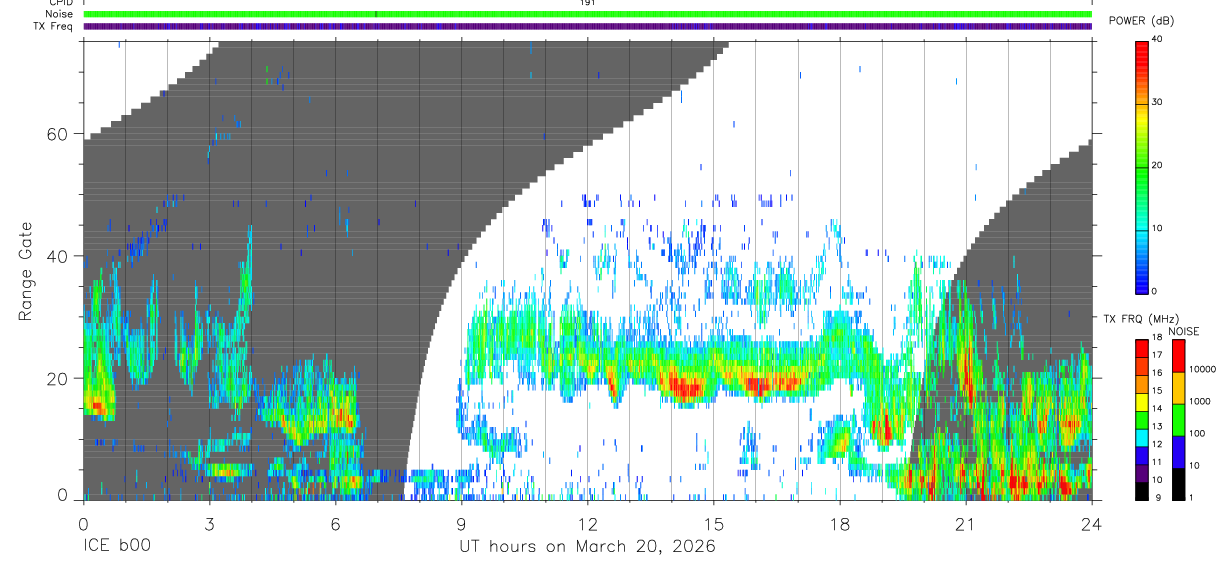The height and width of the screenshot is (567, 1228).
Task: Click the "1000" label in NOISE legend
Action: pos(1199,401)
